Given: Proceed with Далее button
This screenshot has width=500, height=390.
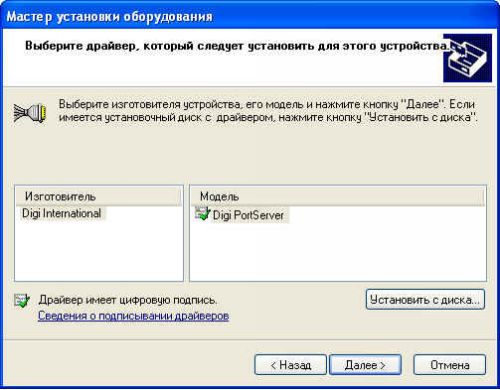Looking at the screenshot, I should [x=365, y=365].
